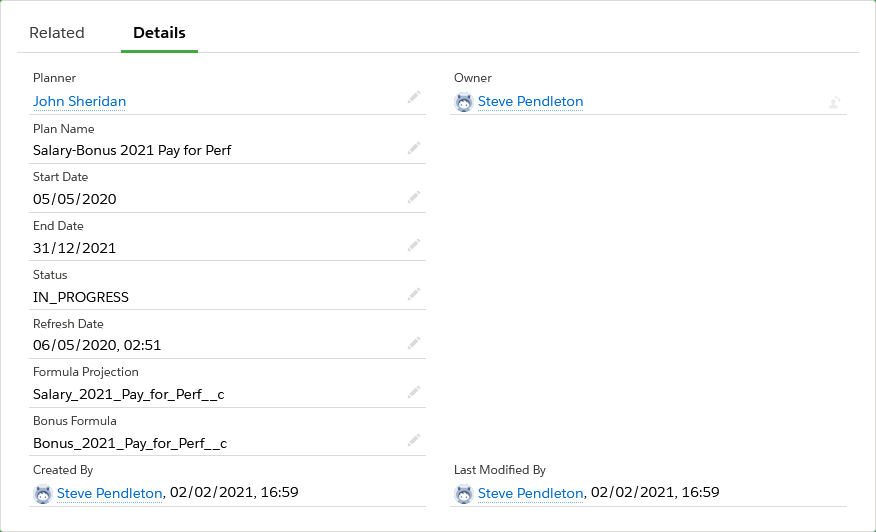Edit the Bonus Formula pencil icon
This screenshot has width=876, height=532.
point(414,441)
